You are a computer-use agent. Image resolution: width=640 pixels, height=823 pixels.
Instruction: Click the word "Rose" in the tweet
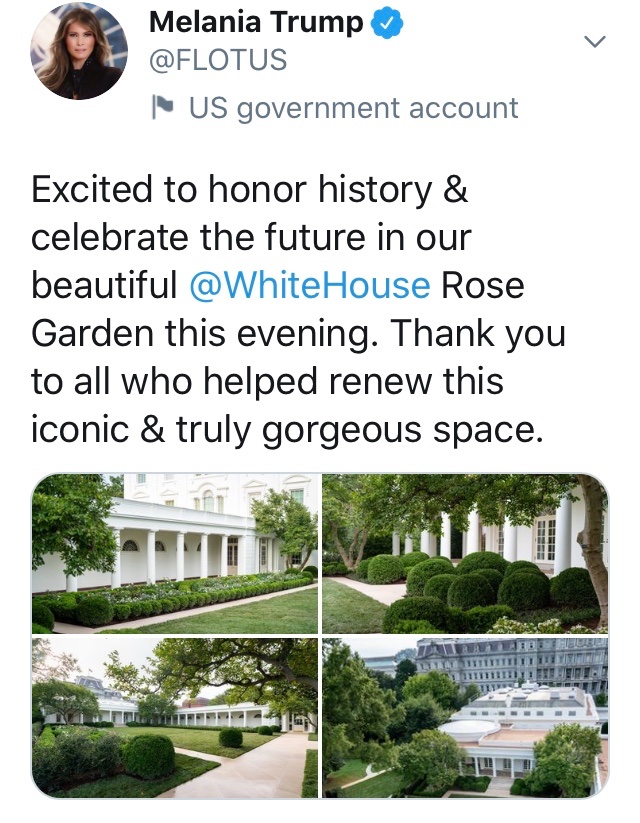pyautogui.click(x=483, y=285)
